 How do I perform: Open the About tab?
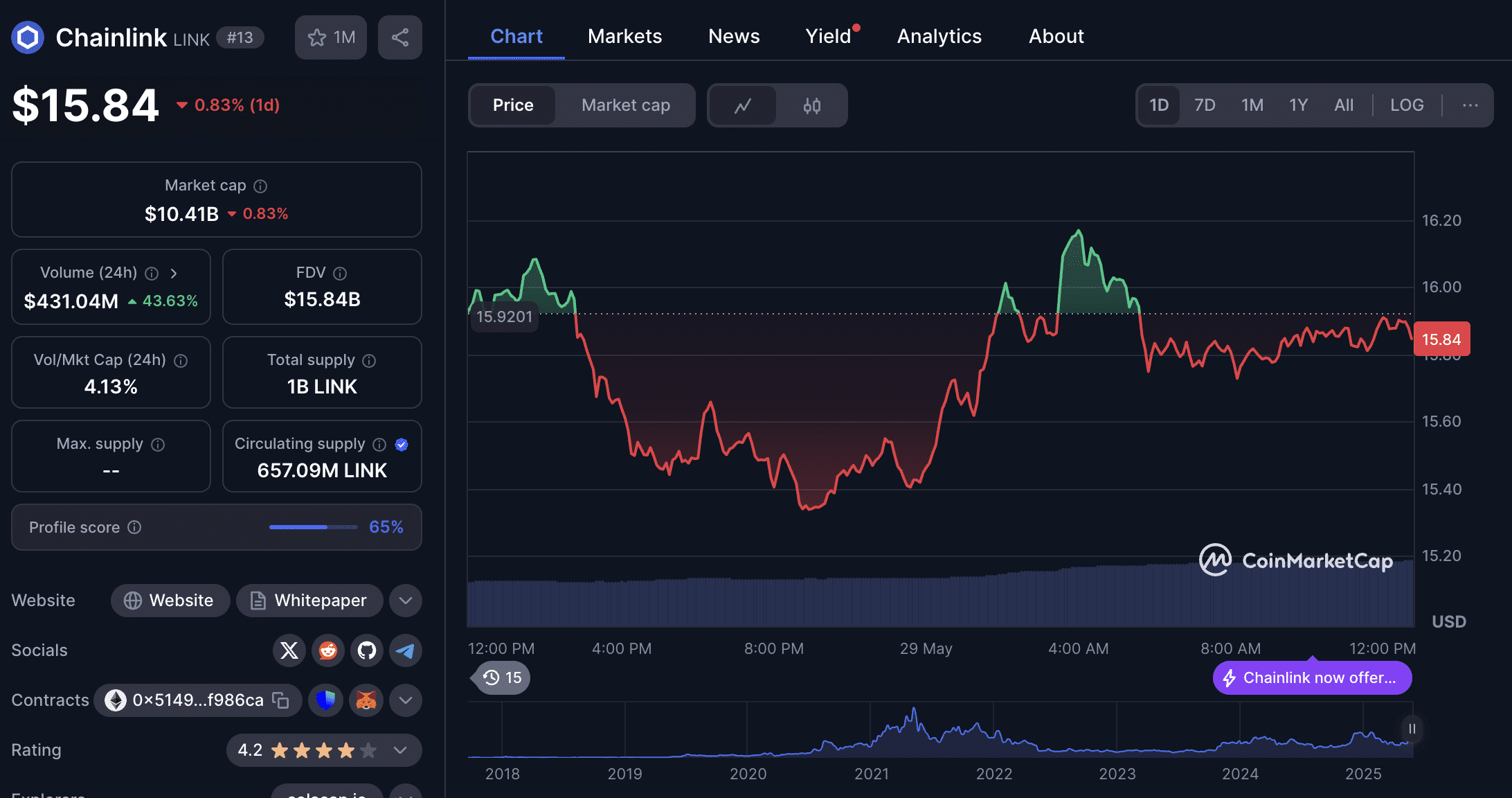(x=1056, y=36)
